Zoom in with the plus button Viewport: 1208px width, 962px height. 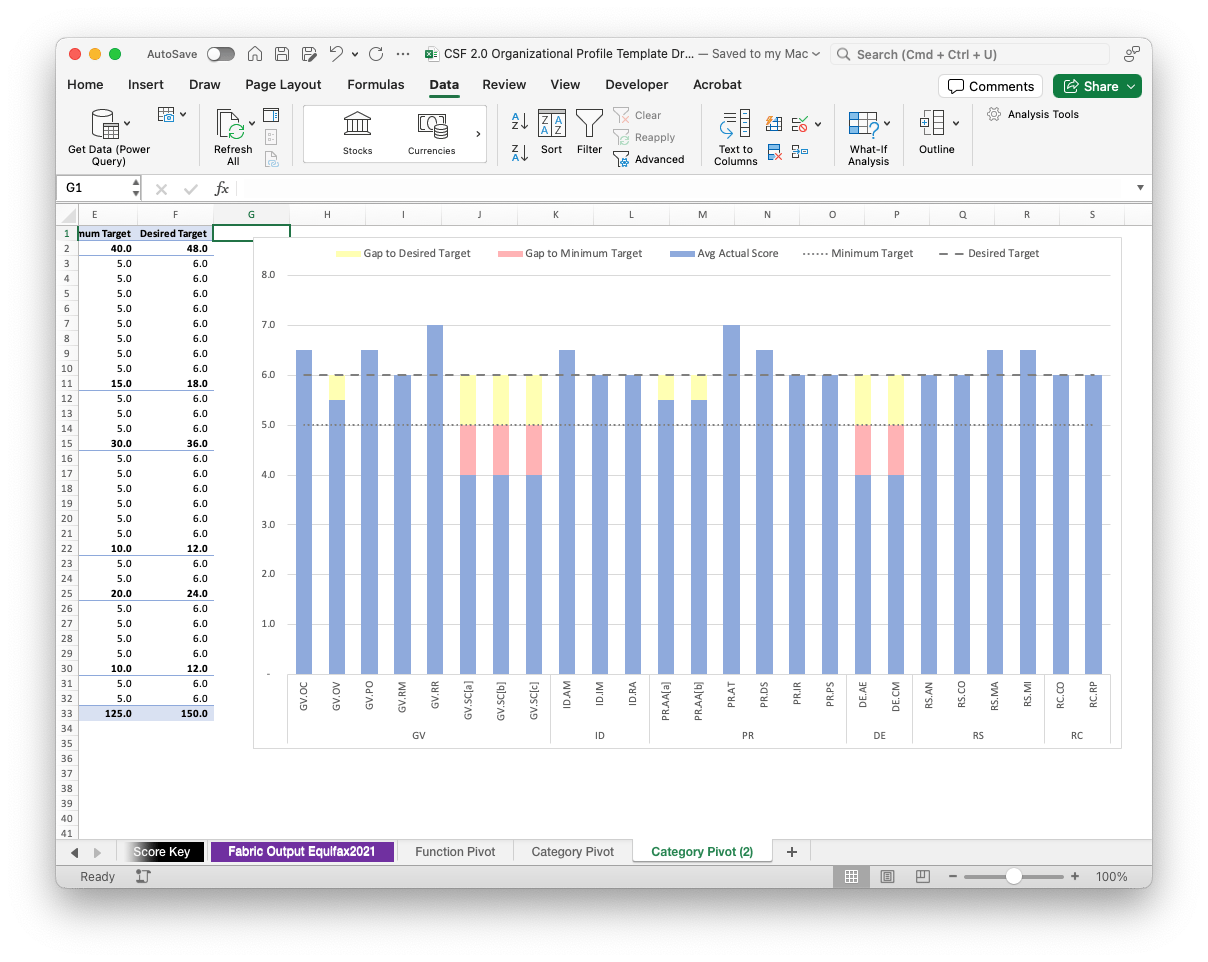coord(1075,876)
